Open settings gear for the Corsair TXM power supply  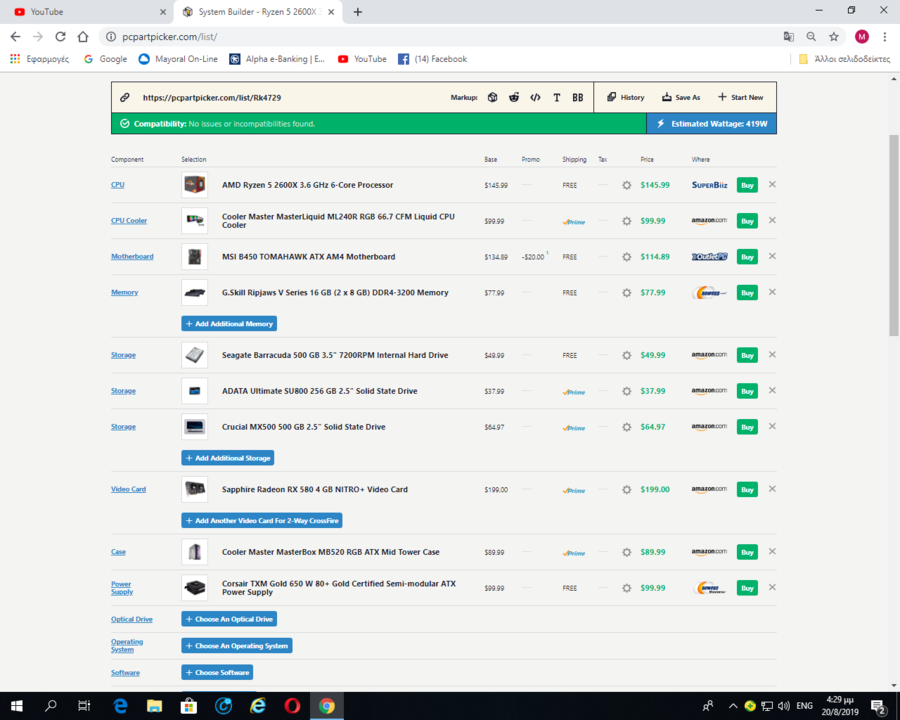point(627,588)
